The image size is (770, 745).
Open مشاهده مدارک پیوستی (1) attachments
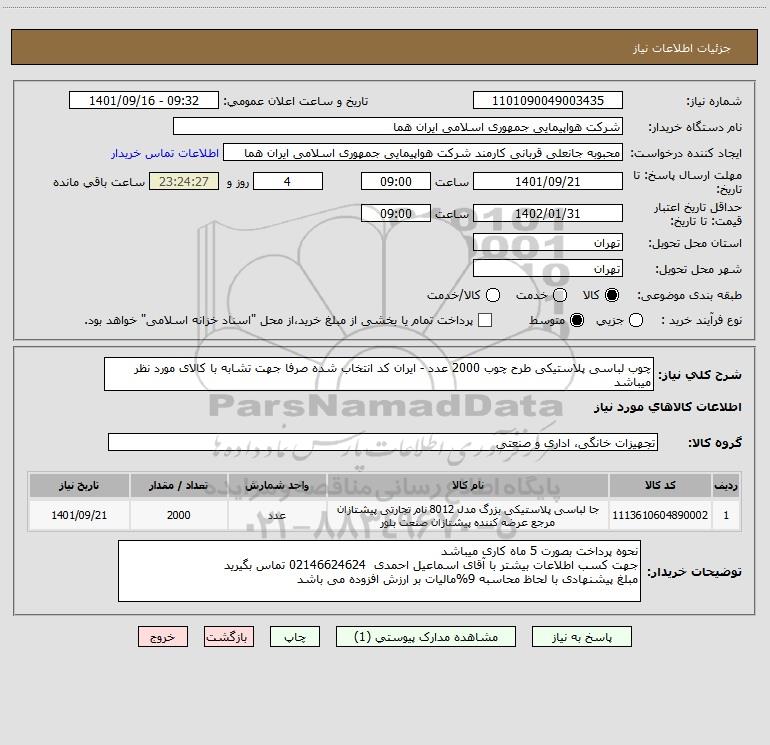(426, 637)
